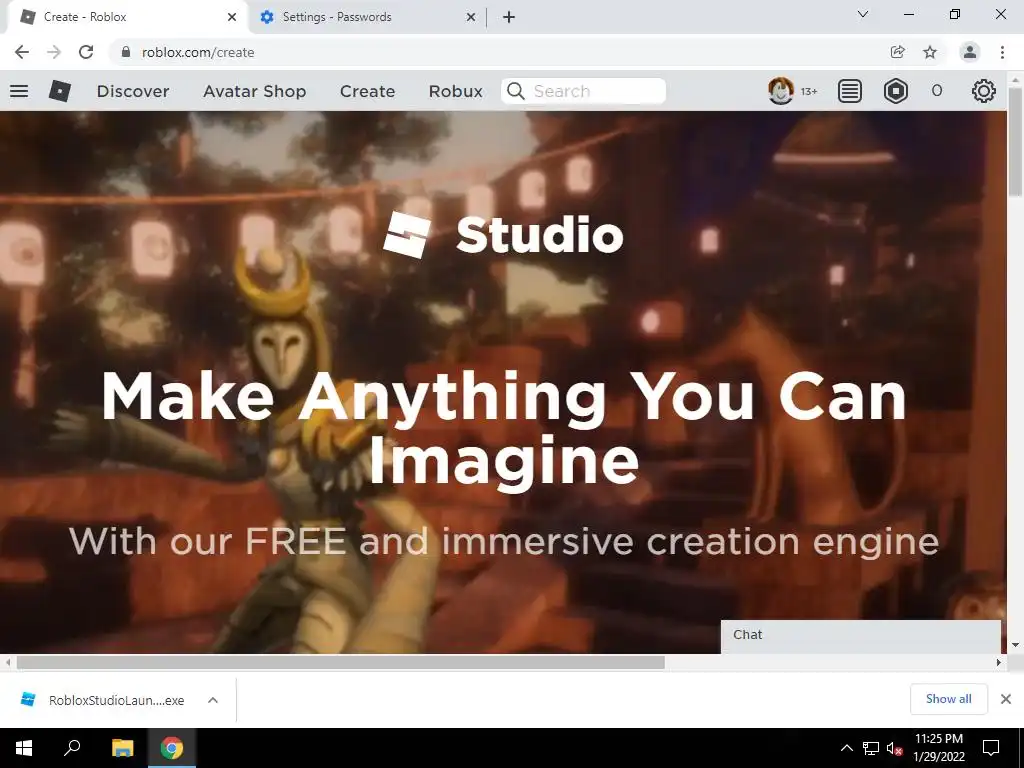Reload the current page
This screenshot has height=768, width=1024.
click(86, 52)
